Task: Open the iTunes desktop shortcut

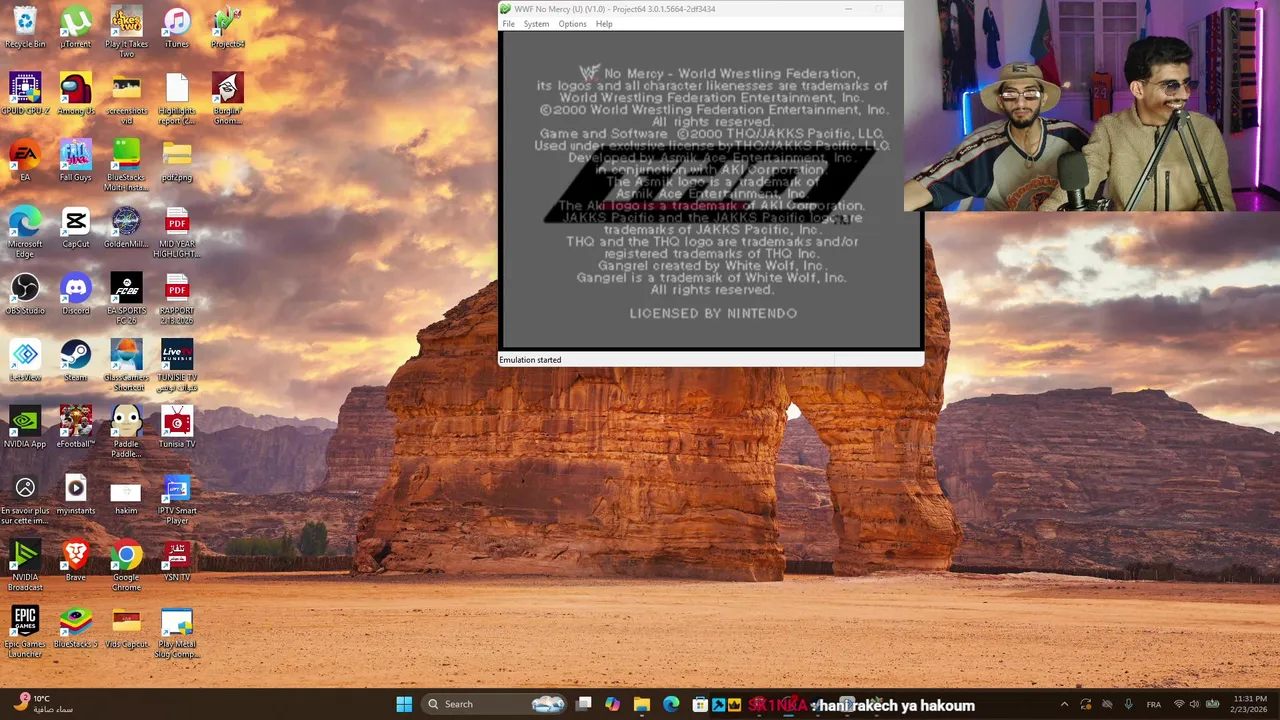Action: click(x=177, y=27)
